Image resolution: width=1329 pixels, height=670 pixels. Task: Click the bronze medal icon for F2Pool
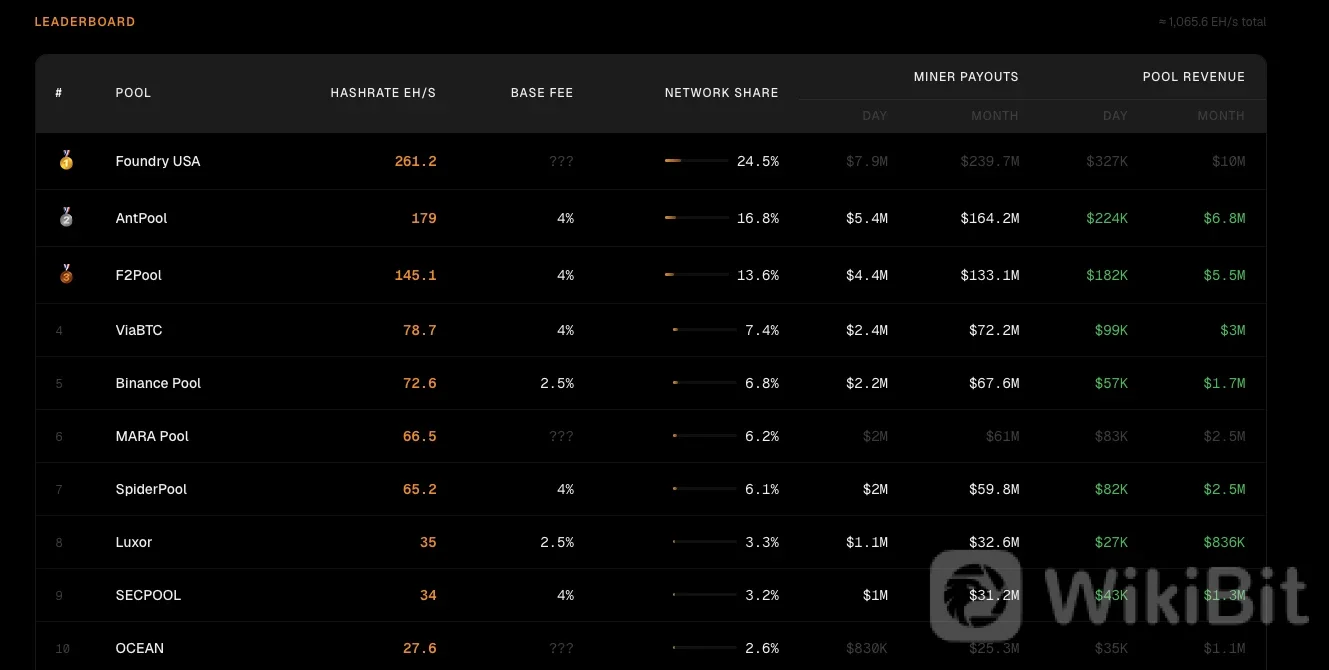click(x=66, y=274)
